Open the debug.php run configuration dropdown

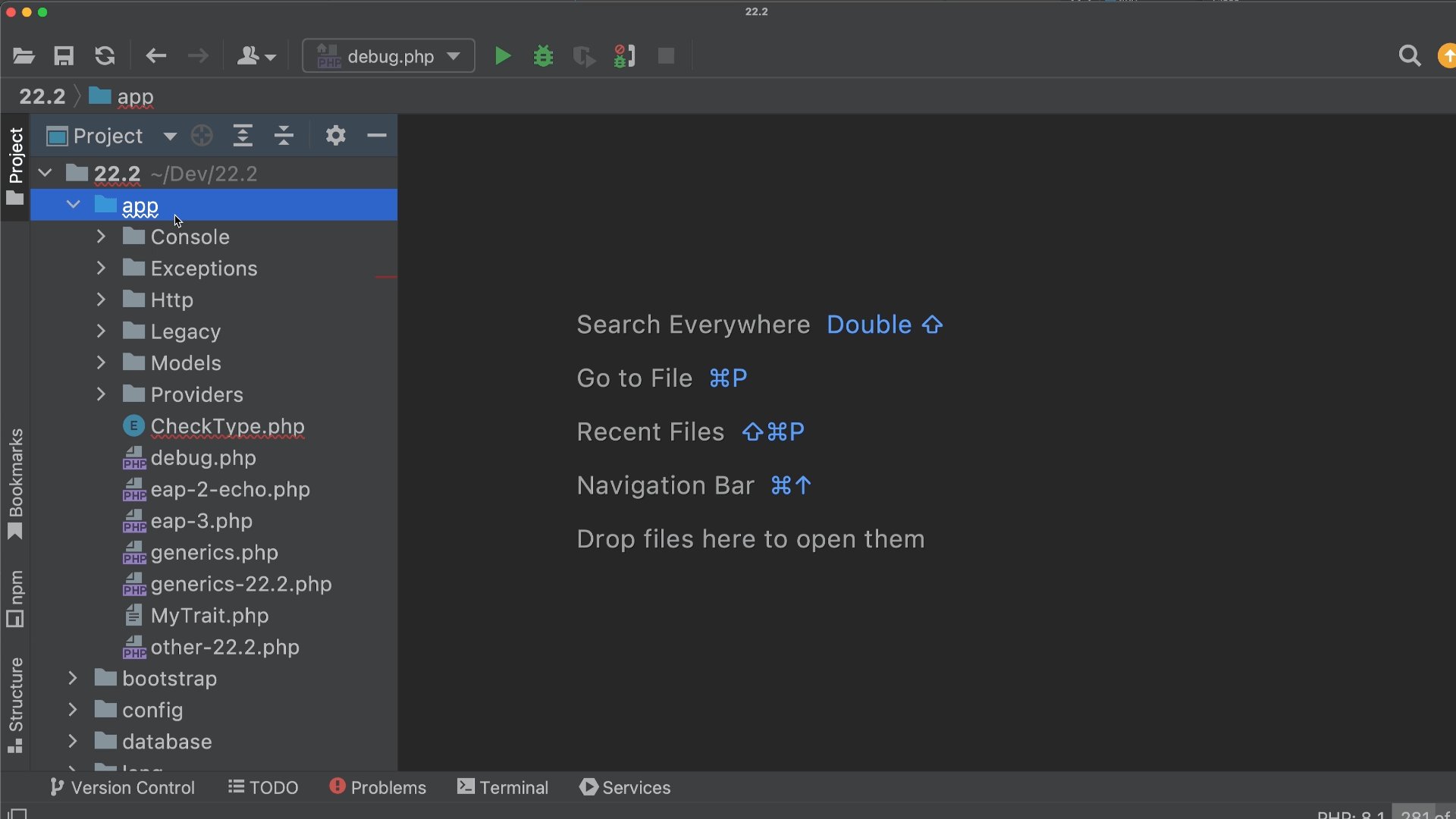pyautogui.click(x=453, y=55)
